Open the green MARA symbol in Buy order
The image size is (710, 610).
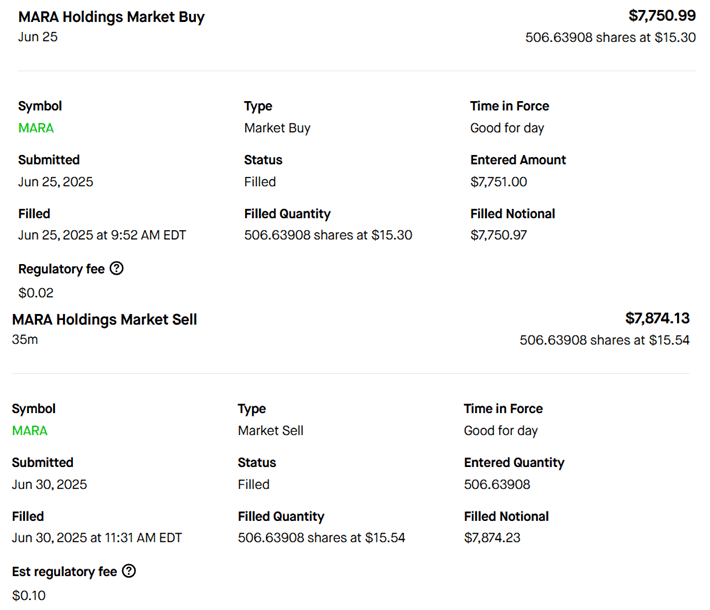pyautogui.click(x=36, y=128)
